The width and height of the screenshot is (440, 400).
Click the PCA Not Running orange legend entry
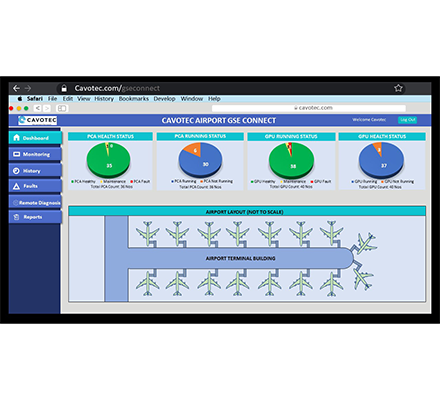[216, 181]
